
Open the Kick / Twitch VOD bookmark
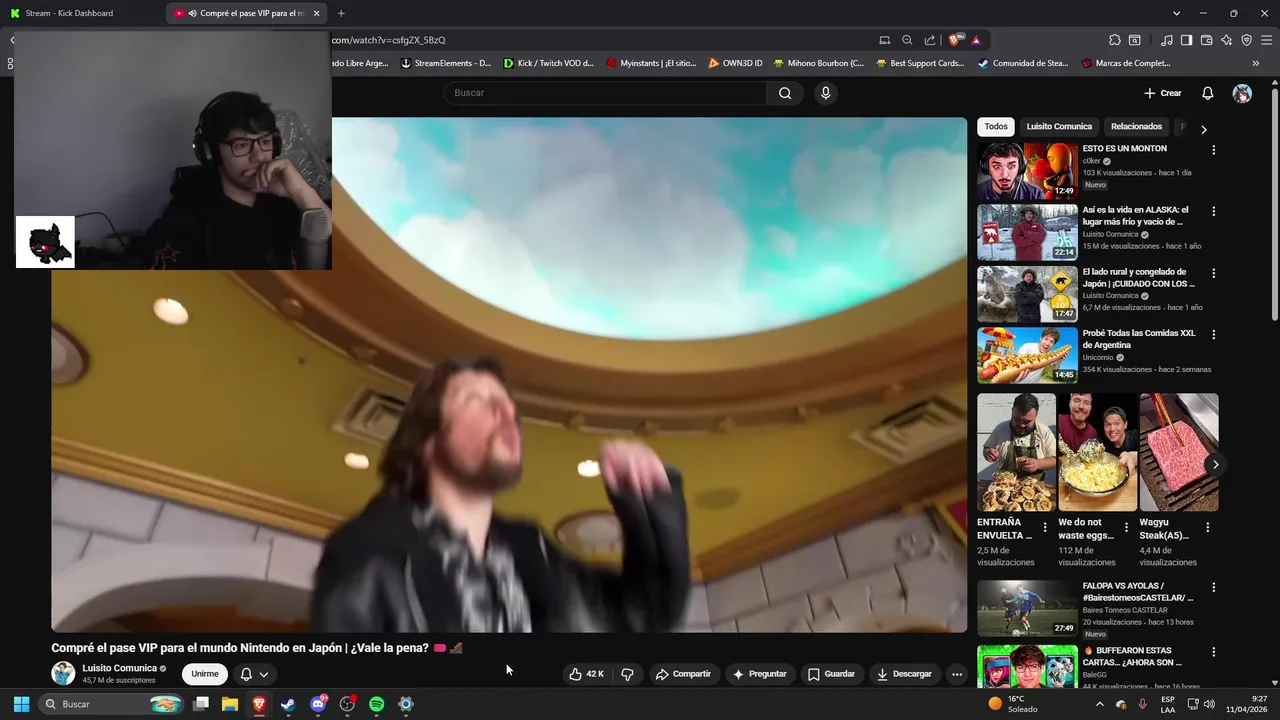[x=548, y=63]
